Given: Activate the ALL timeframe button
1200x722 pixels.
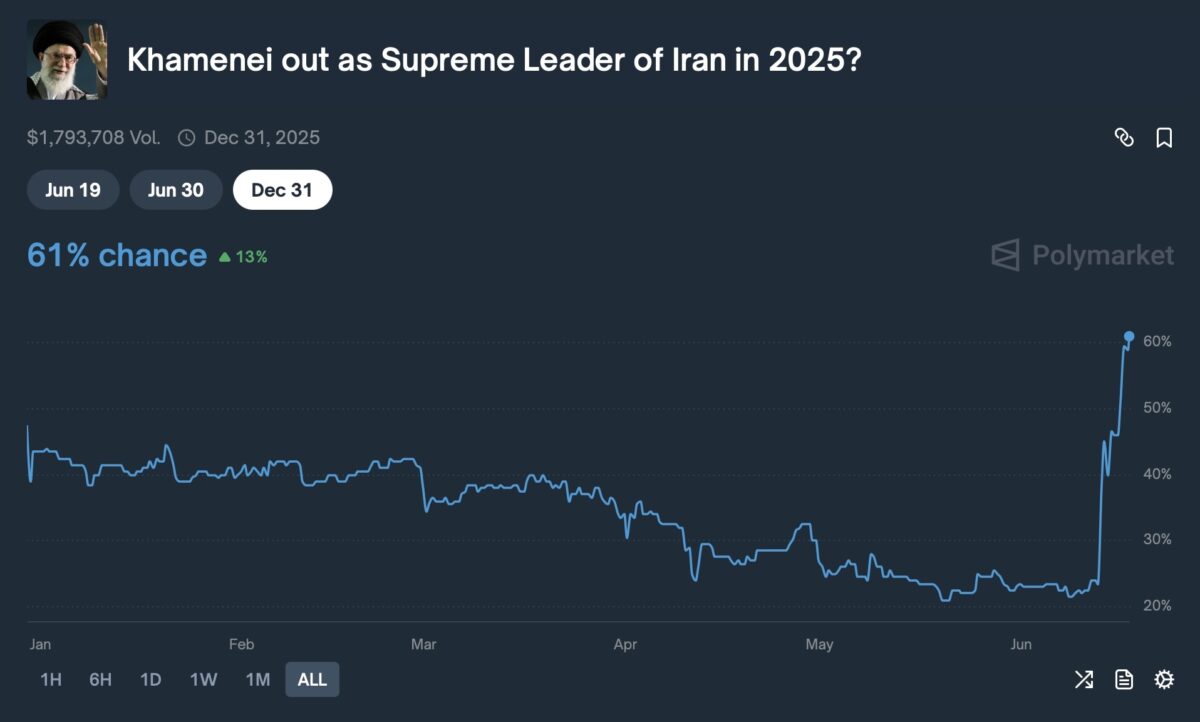Looking at the screenshot, I should coord(312,679).
